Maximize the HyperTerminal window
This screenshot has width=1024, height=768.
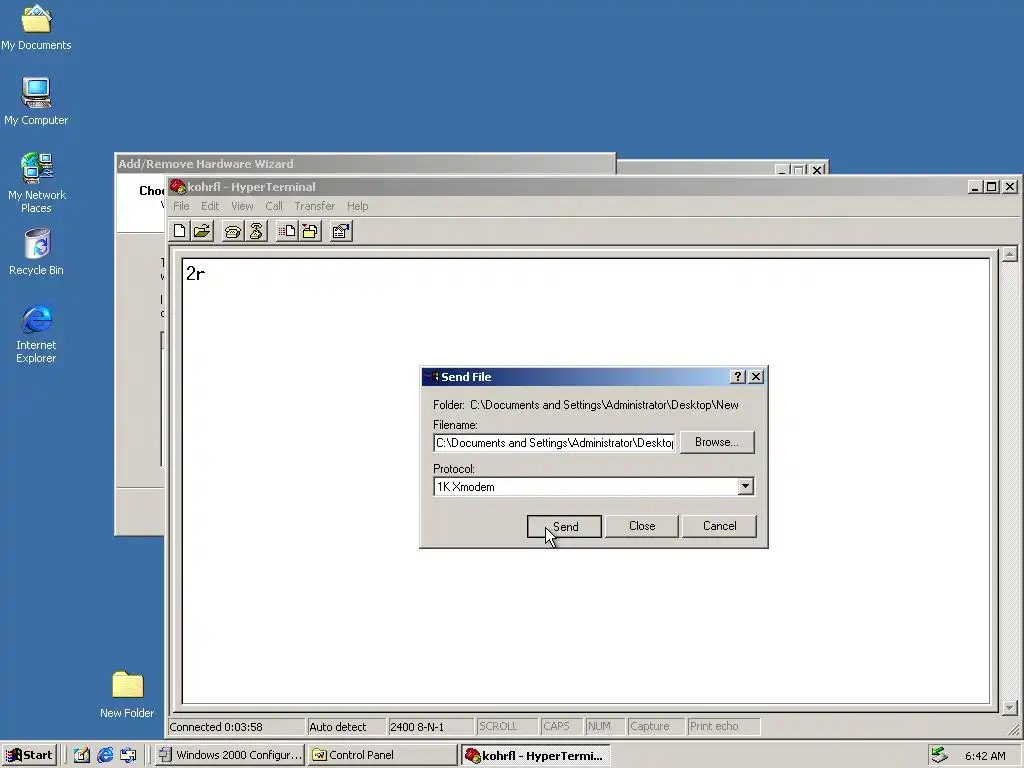point(991,187)
